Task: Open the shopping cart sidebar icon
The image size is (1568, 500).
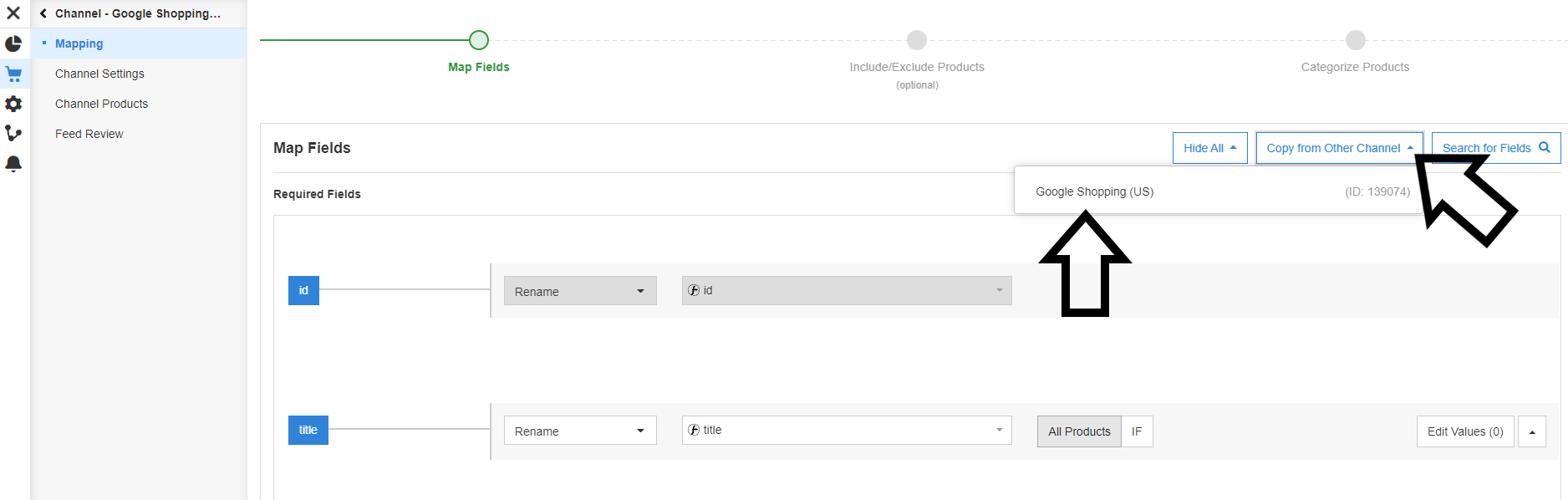Action: [x=13, y=74]
